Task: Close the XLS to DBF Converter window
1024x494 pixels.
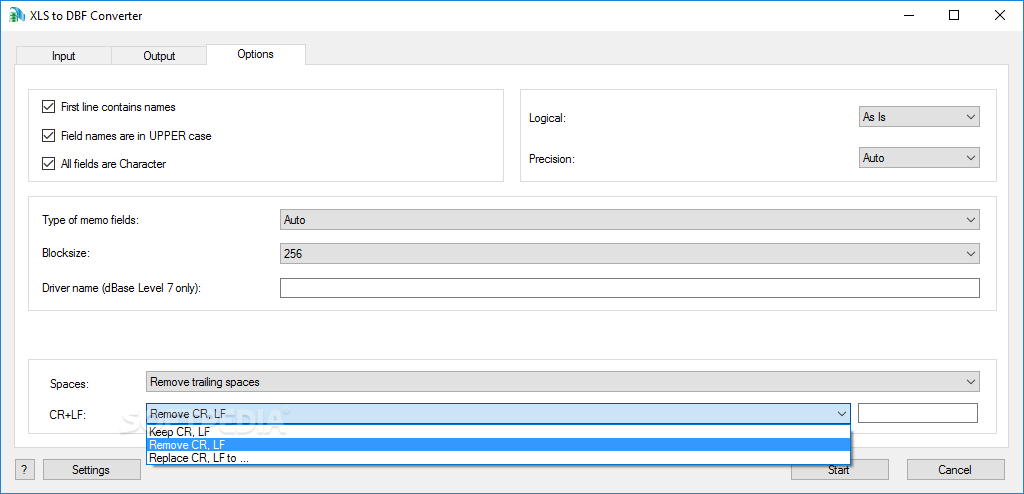Action: click(x=999, y=15)
